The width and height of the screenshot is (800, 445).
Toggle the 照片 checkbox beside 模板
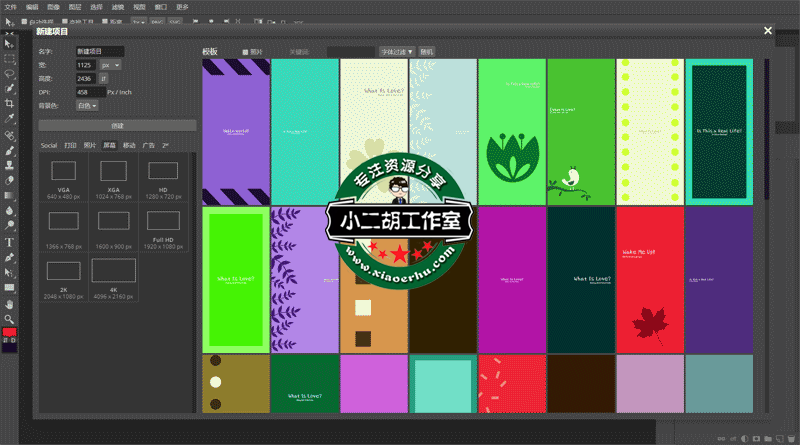point(246,51)
